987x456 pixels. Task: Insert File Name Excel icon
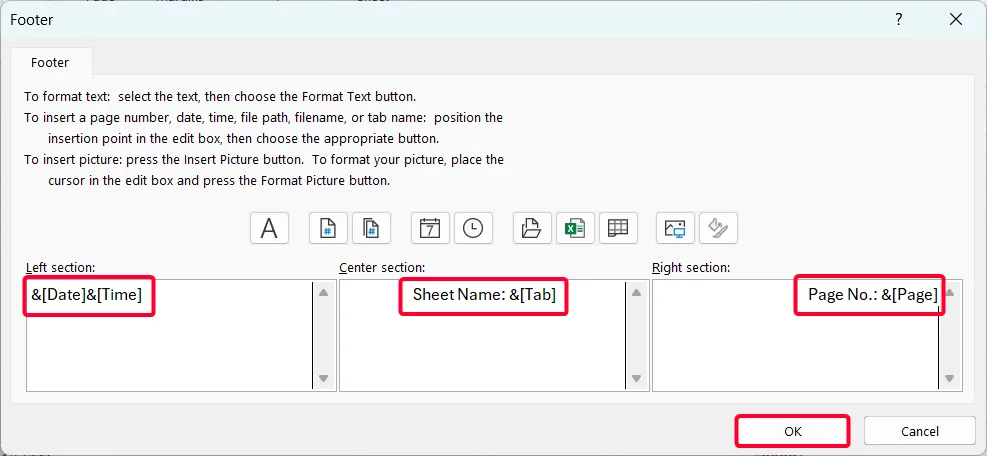tap(575, 227)
